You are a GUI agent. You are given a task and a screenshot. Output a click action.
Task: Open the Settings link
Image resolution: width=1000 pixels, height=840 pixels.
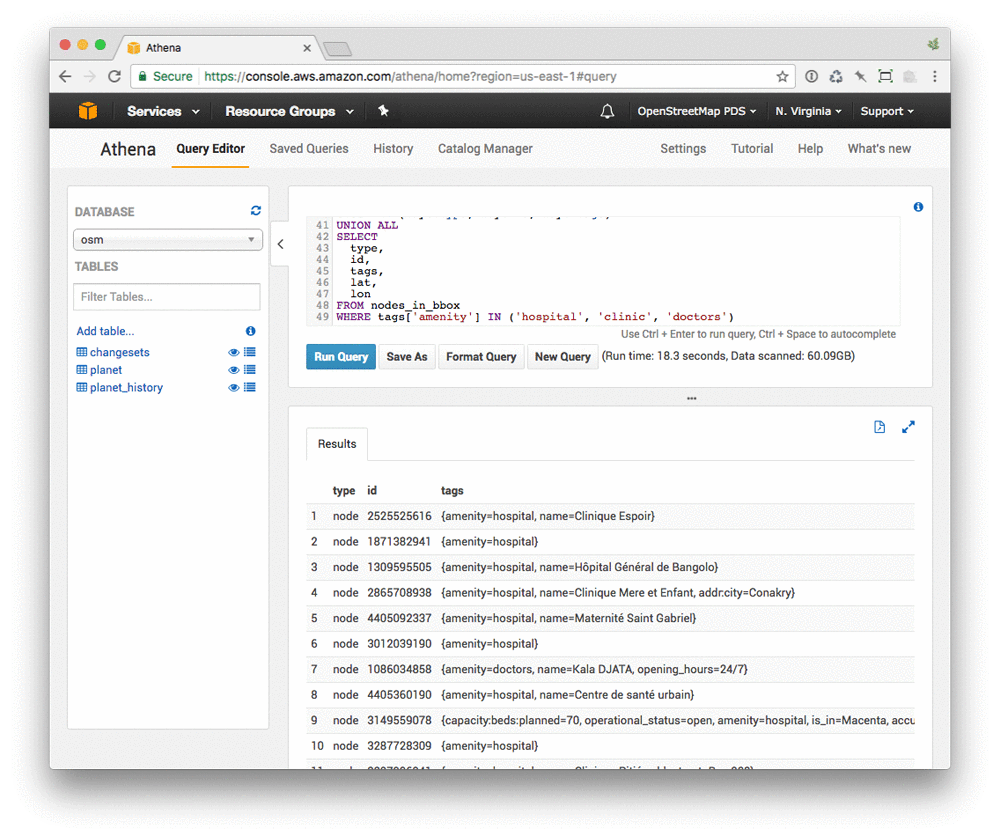tap(683, 149)
